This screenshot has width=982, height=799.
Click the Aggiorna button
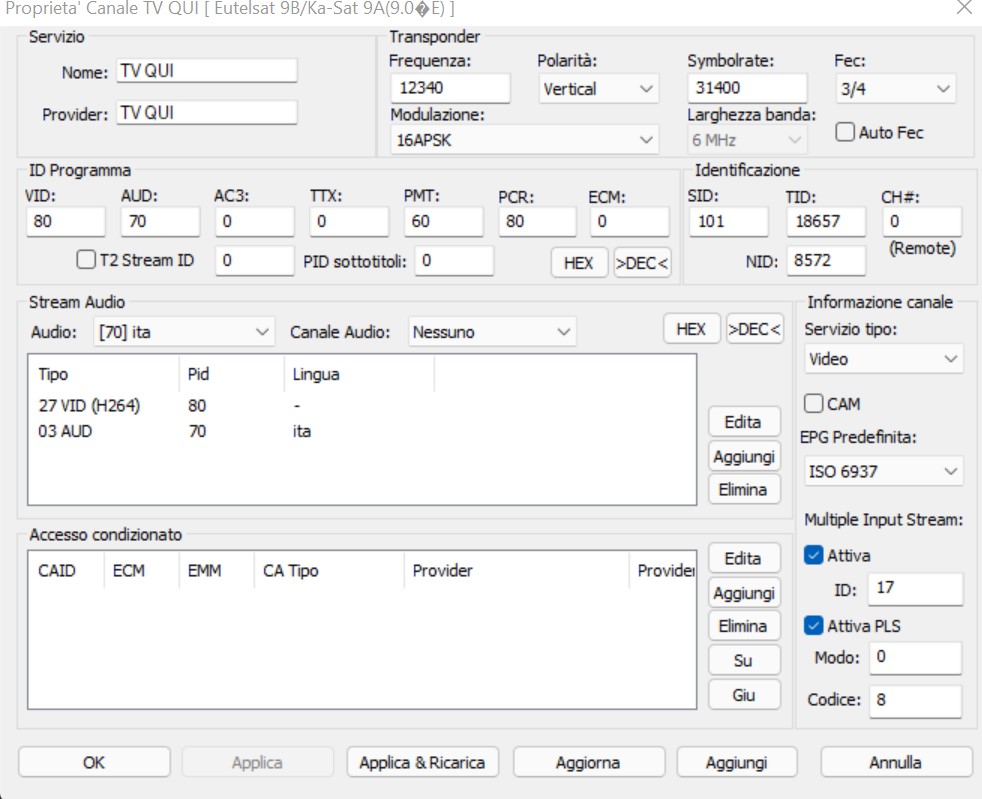point(589,762)
